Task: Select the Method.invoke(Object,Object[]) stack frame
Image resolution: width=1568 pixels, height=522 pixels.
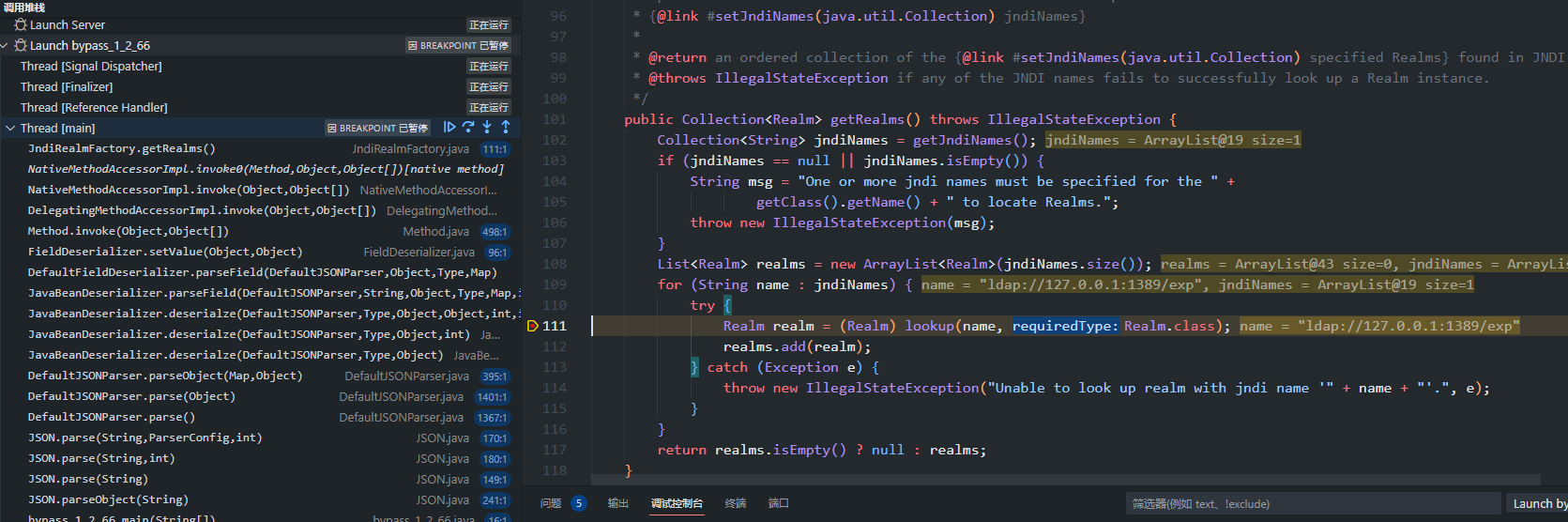Action: [129, 231]
